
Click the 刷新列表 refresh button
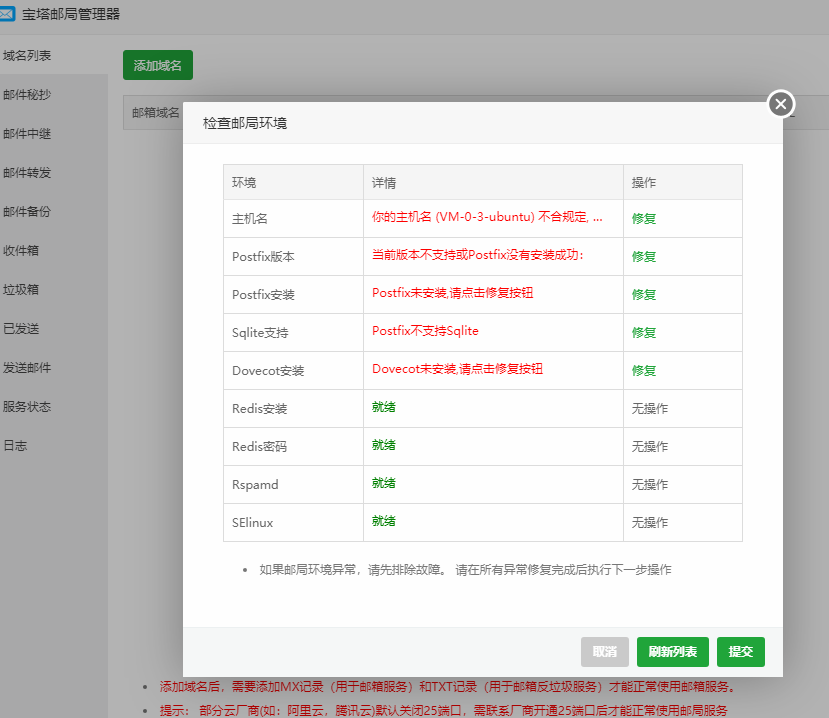[x=672, y=651]
